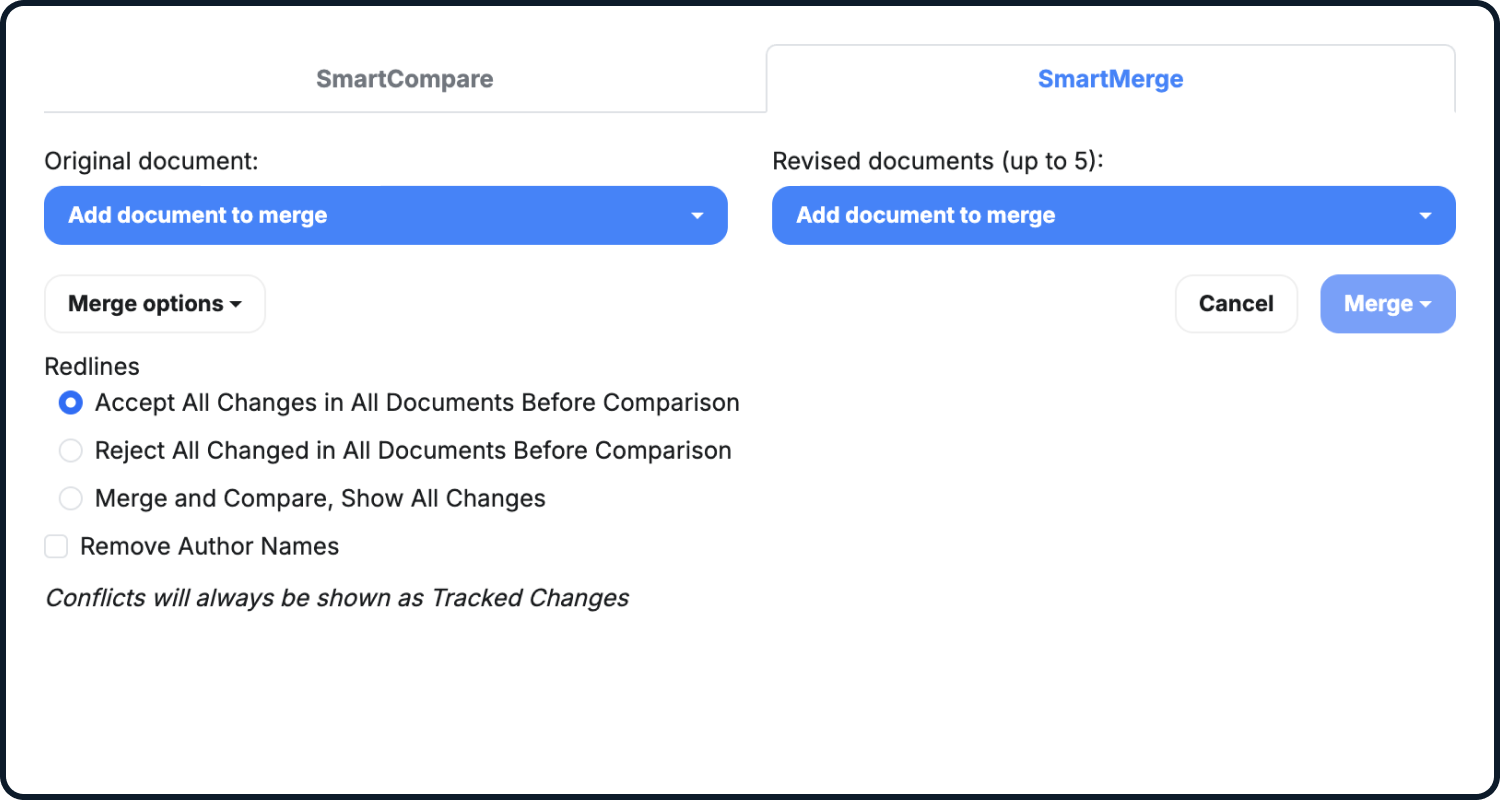The height and width of the screenshot is (800, 1500).
Task: Select 'Accept All Changes in All Documents' radio button
Action: coord(71,403)
